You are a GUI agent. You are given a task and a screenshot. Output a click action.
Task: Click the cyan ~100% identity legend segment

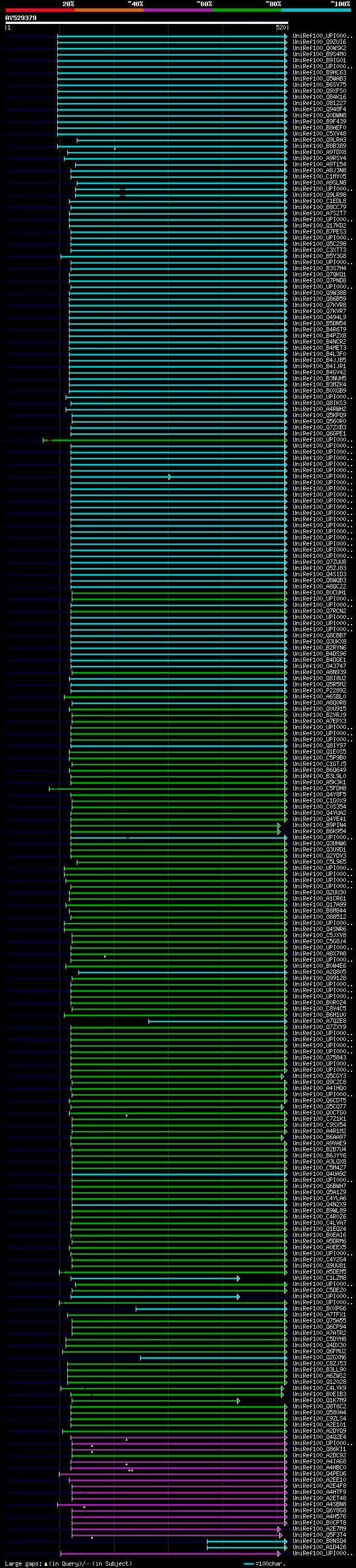click(317, 10)
